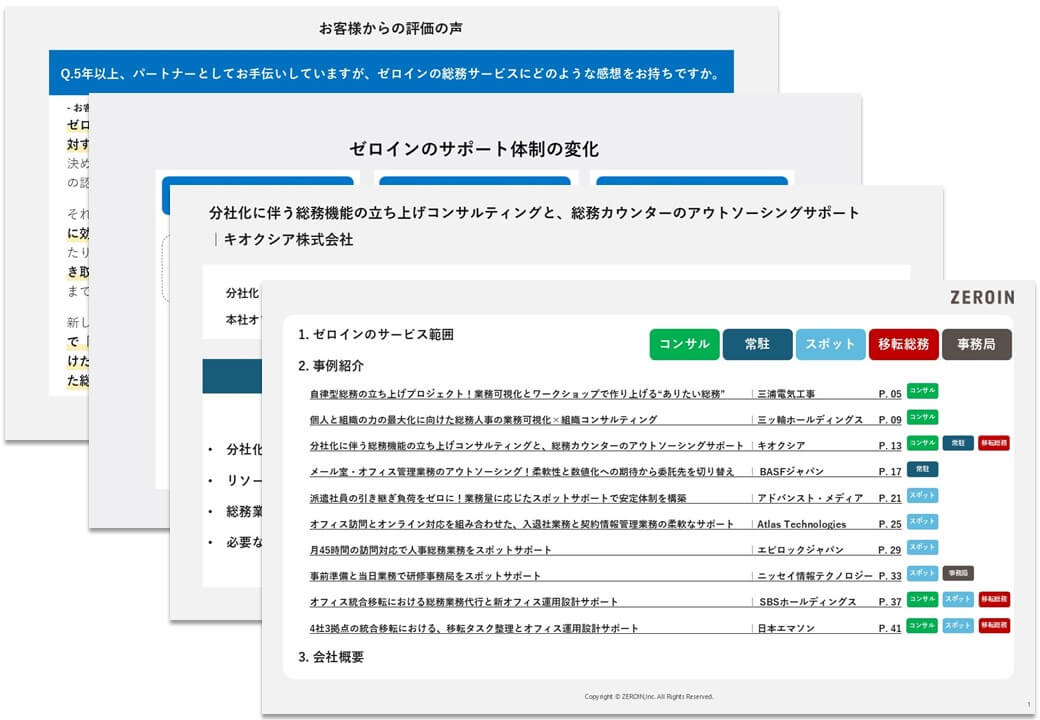Click the heading 2. 事例紹介
The height and width of the screenshot is (720, 1040).
(x=331, y=366)
